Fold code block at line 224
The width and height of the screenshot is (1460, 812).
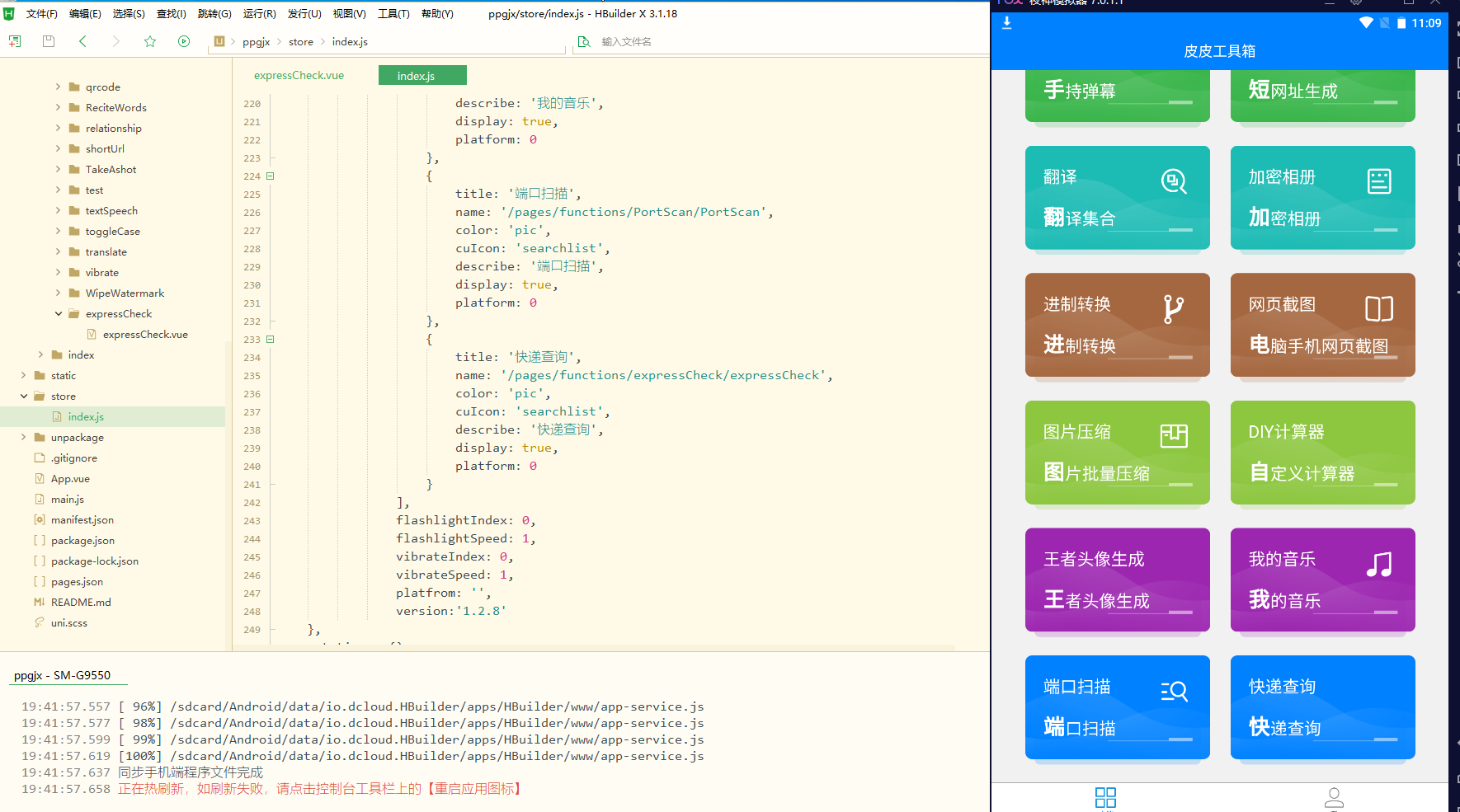[270, 176]
